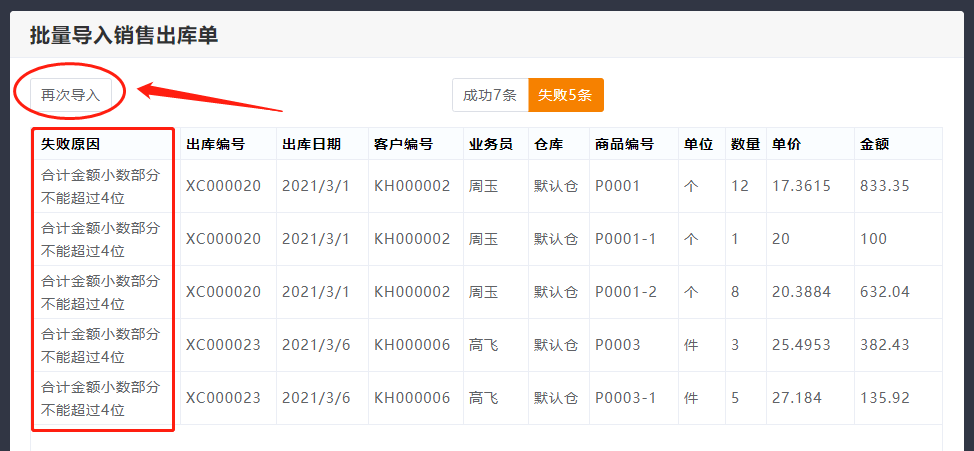
Task: Click the 商品编号 column header
Action: (624, 144)
